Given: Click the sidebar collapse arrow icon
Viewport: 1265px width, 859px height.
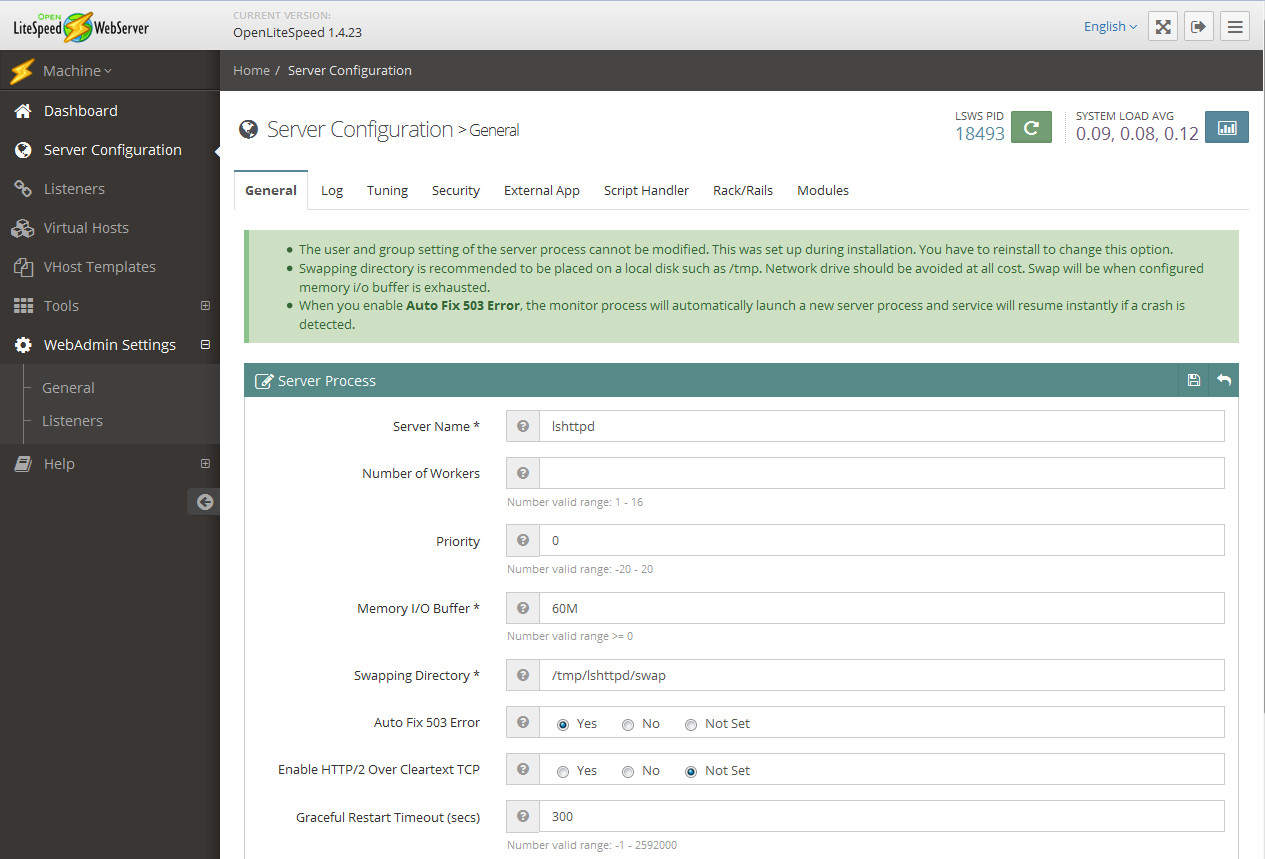Looking at the screenshot, I should 204,502.
